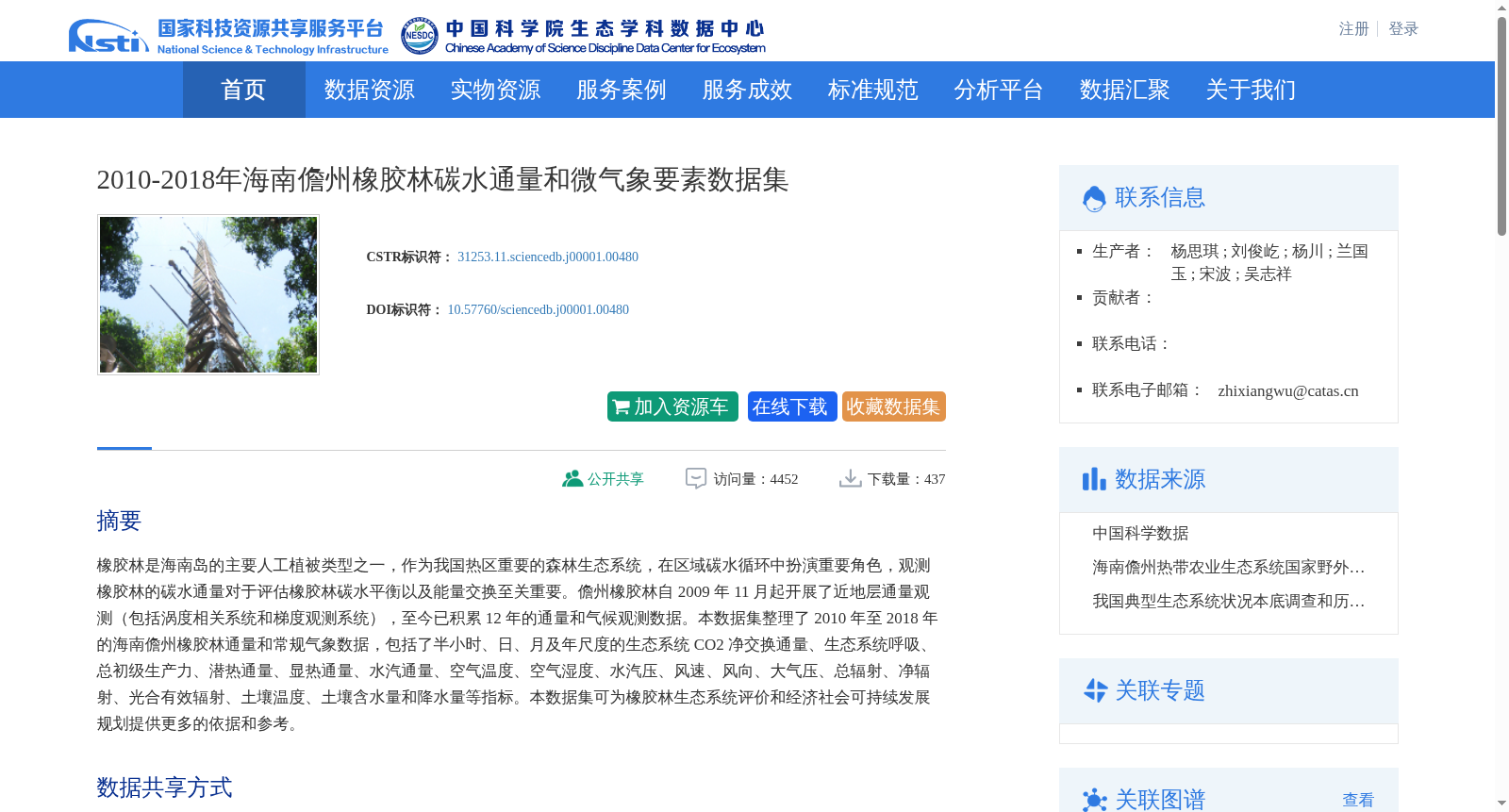Viewport: 1509px width, 812px height.
Task: Click the 数据来源 panel title
Action: pyautogui.click(x=1160, y=479)
